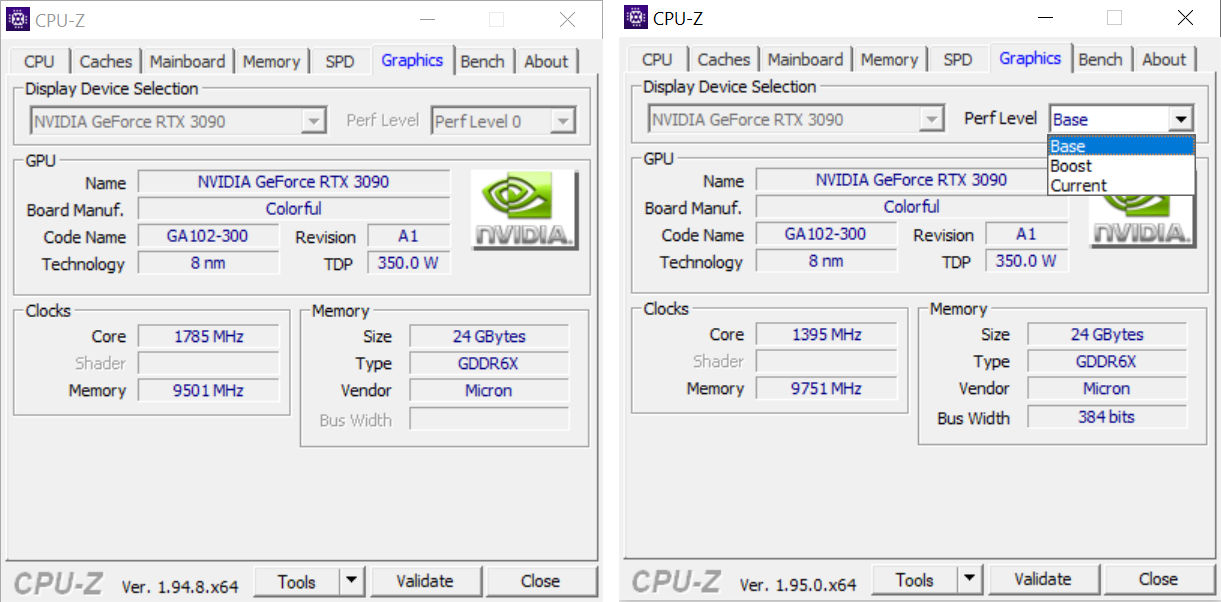Screen dimensions: 1221x602
Task: Open SPD tab in left window
Action: tap(340, 61)
